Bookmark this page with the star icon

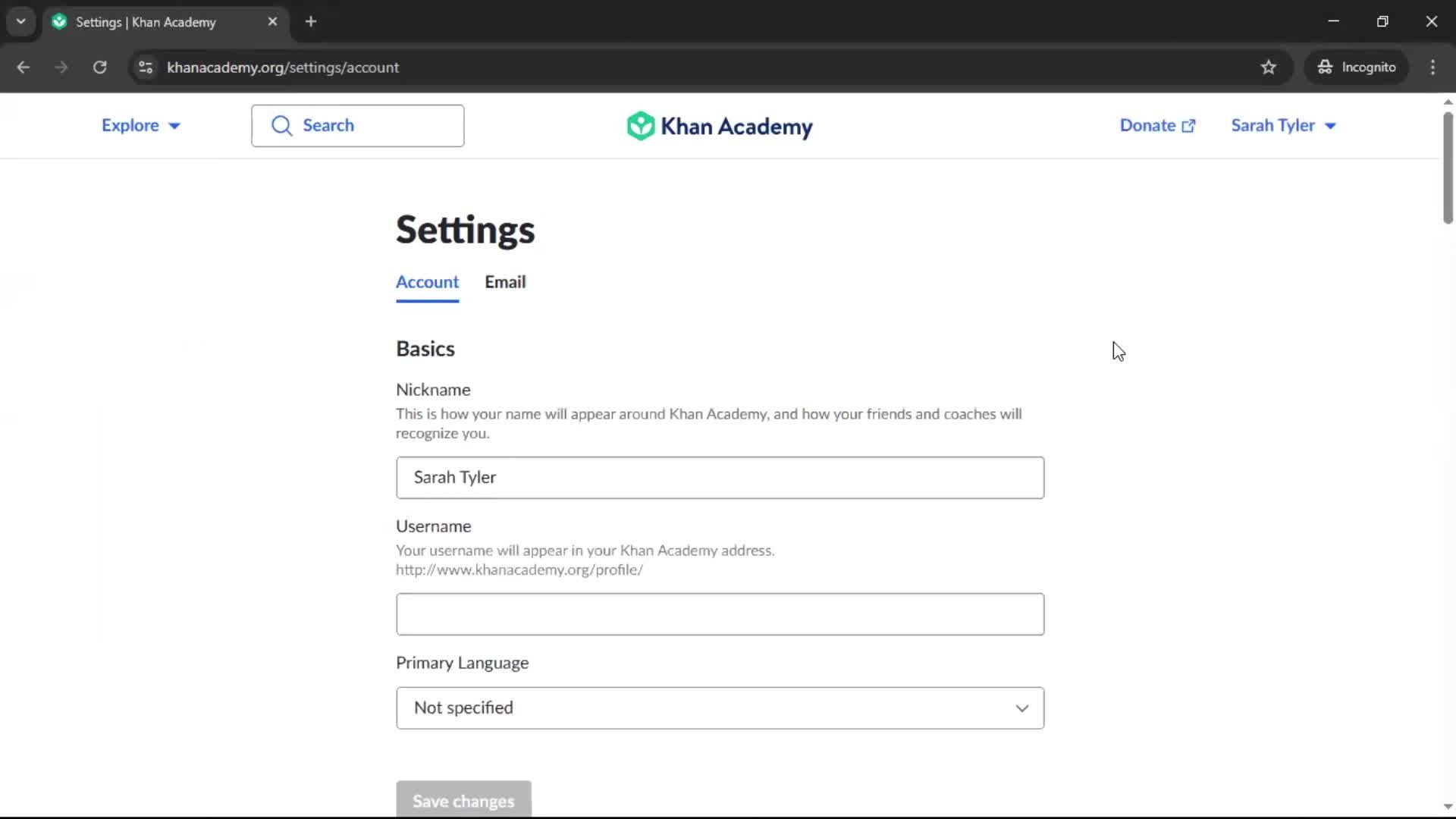click(x=1268, y=67)
